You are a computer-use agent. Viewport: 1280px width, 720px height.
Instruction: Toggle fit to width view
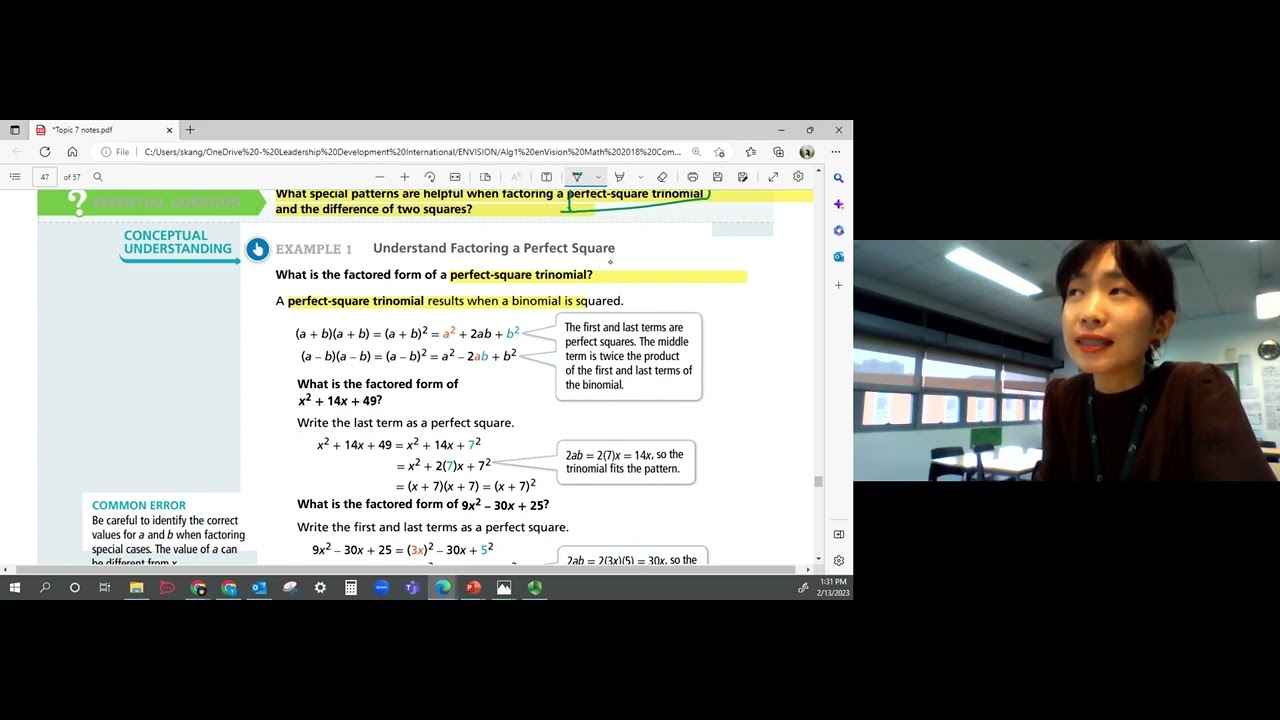point(455,177)
